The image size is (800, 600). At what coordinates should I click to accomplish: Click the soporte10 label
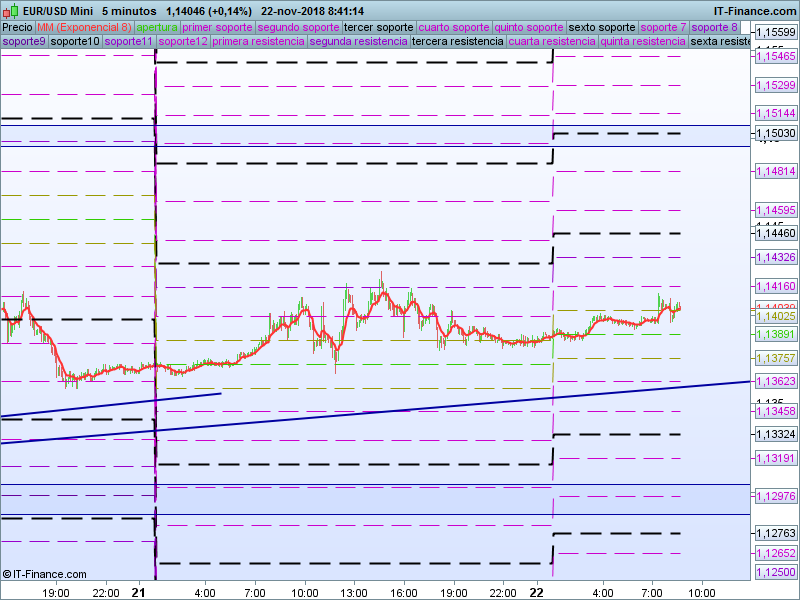[75, 42]
